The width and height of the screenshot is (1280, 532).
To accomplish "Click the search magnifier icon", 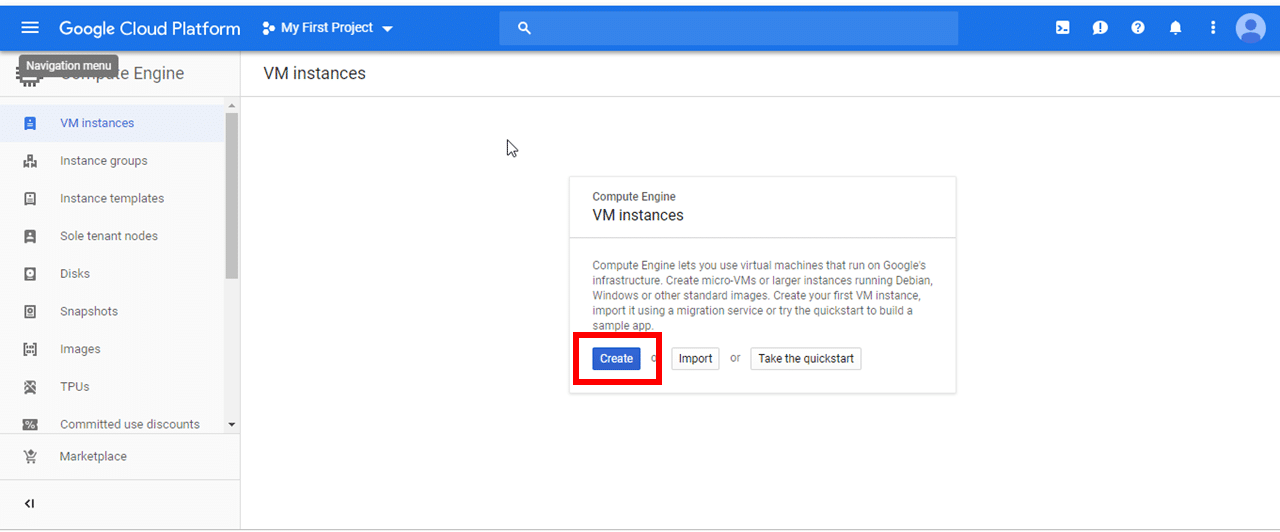I will (524, 28).
